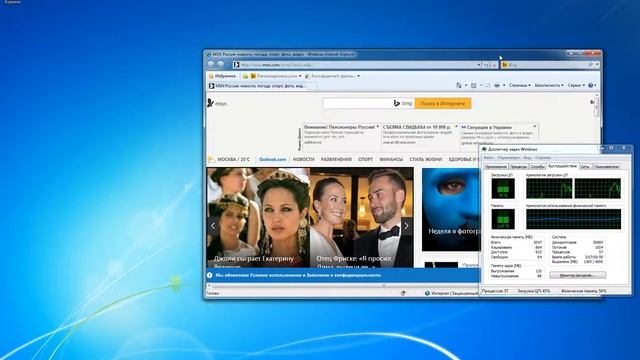640x360 pixels.
Task: Open the Отец Фриске story image
Action: pos(362,218)
